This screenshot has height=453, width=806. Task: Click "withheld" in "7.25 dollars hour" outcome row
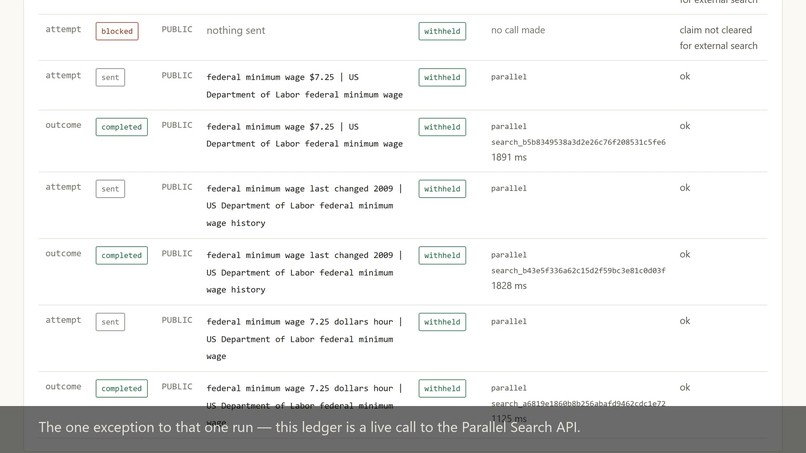[442, 388]
